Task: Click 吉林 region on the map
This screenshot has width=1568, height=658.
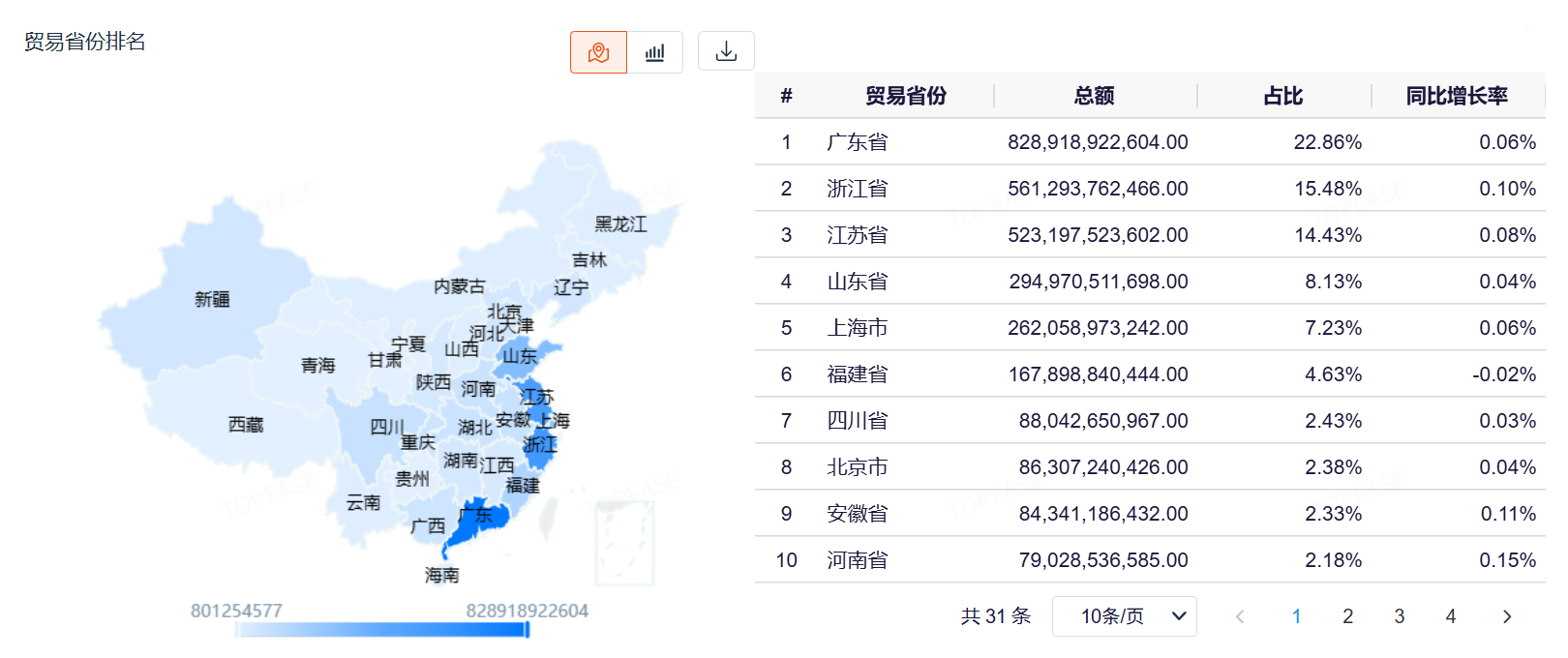Action: [x=589, y=259]
